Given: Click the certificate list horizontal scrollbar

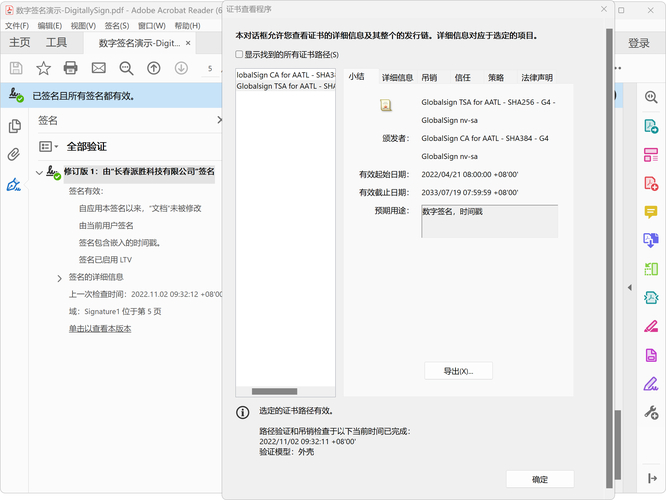Looking at the screenshot, I should [x=274, y=391].
